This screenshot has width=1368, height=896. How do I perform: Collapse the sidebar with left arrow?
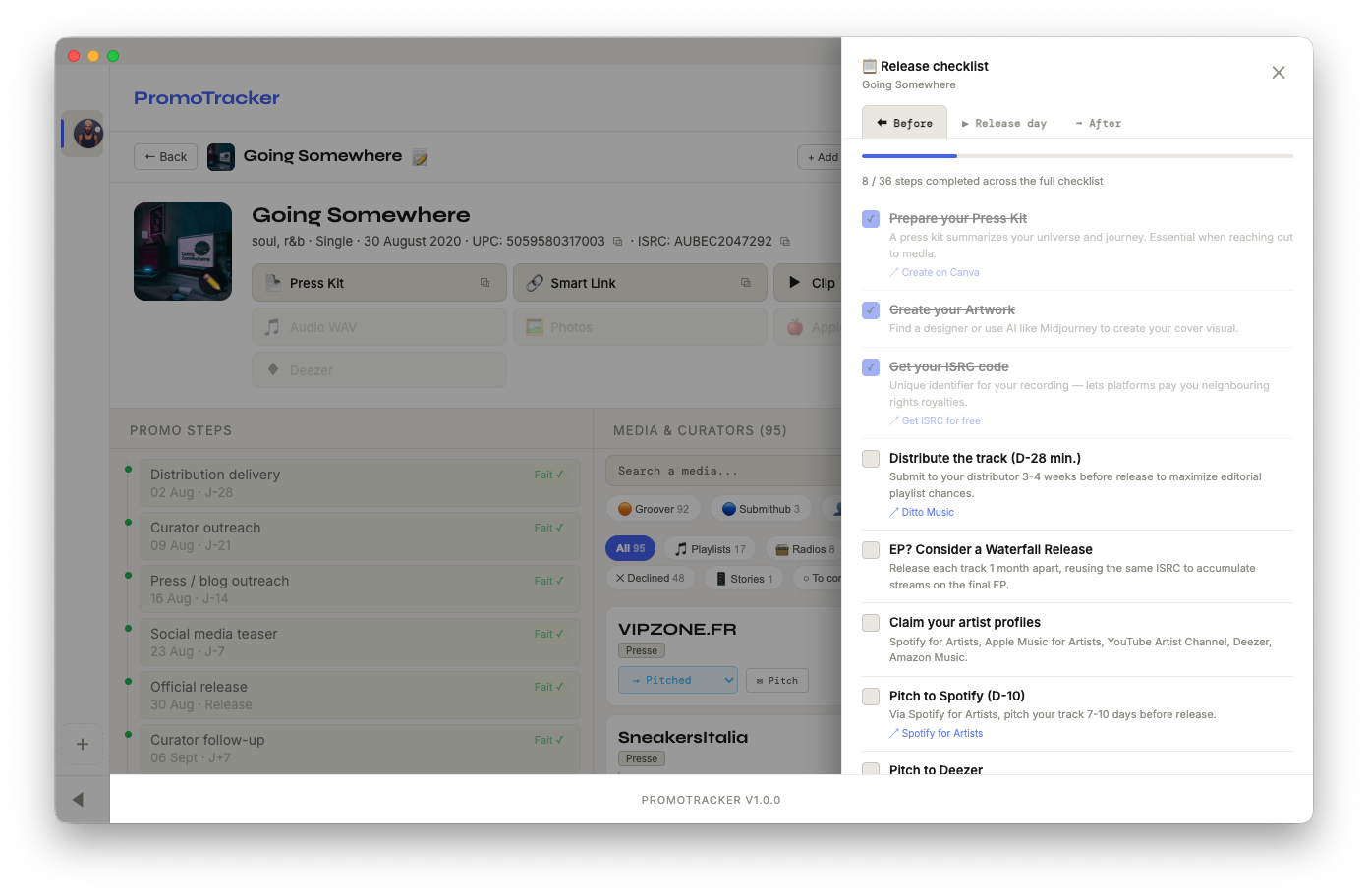(x=79, y=800)
